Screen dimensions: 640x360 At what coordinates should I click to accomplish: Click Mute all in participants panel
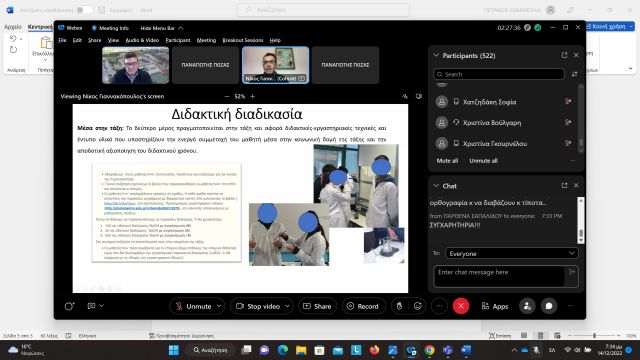point(447,161)
